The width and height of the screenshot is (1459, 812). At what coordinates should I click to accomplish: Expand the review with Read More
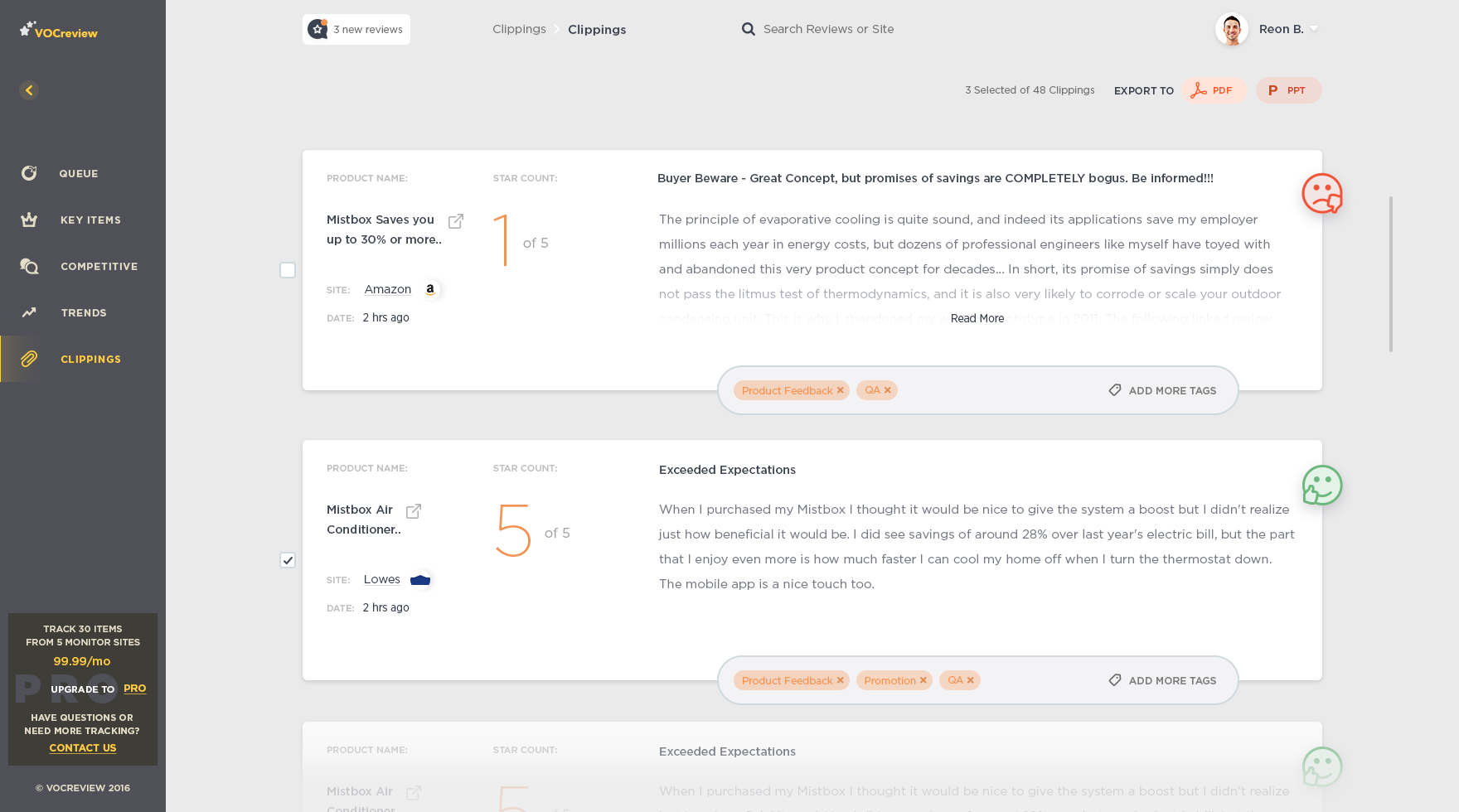coord(977,318)
